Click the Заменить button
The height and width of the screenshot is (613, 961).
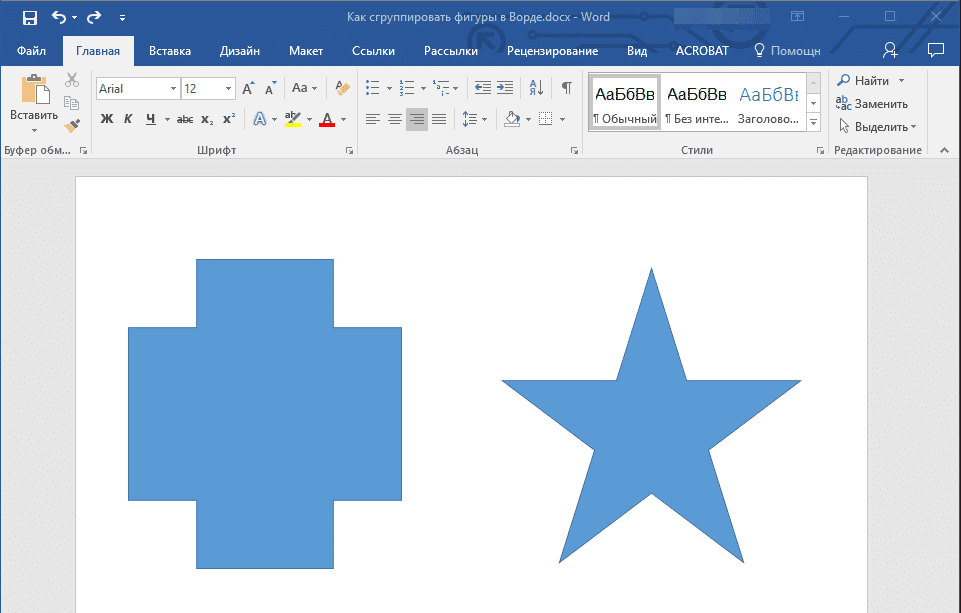872,104
